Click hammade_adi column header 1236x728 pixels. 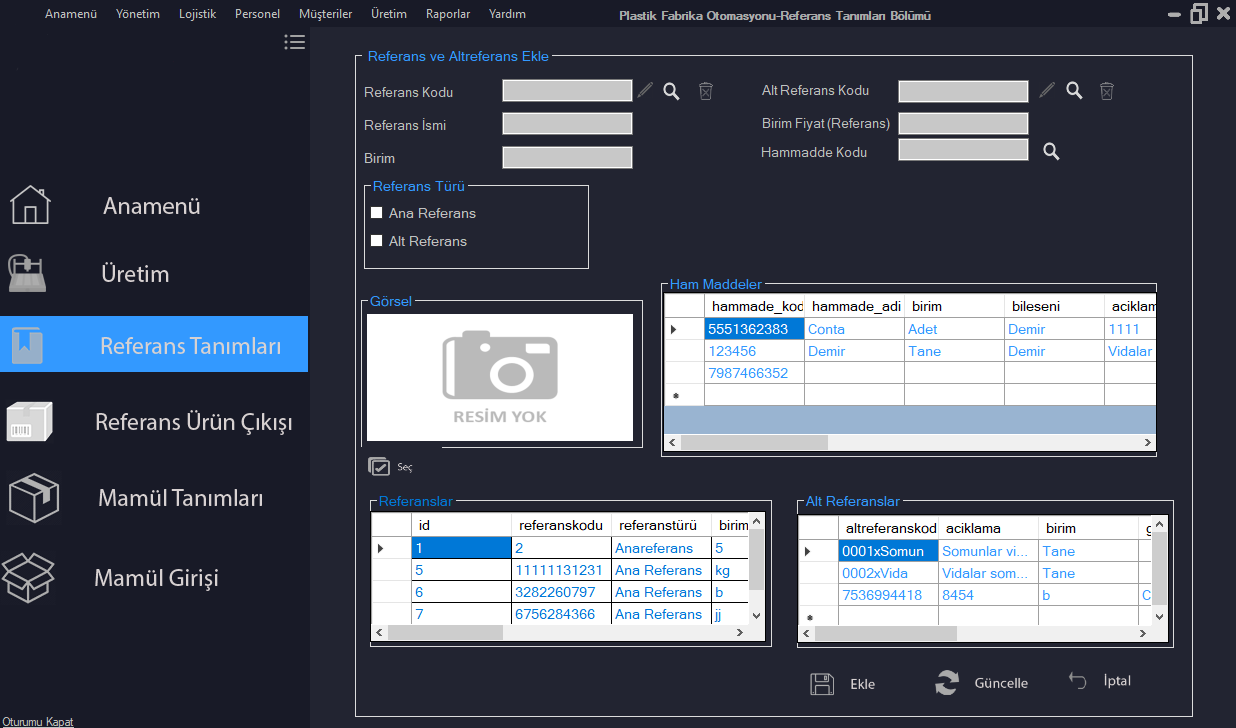(x=854, y=306)
